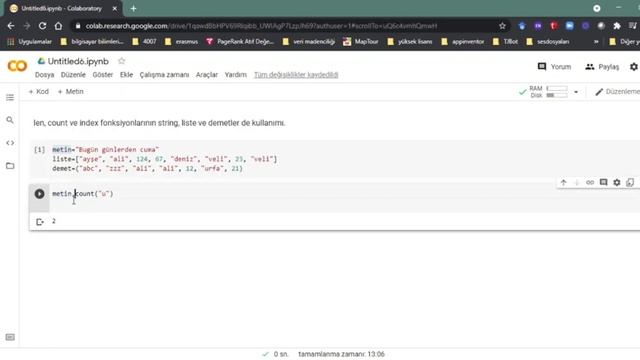Open the 'yüksek lisans' bookmark folder
The width and height of the screenshot is (640, 360).
point(410,42)
